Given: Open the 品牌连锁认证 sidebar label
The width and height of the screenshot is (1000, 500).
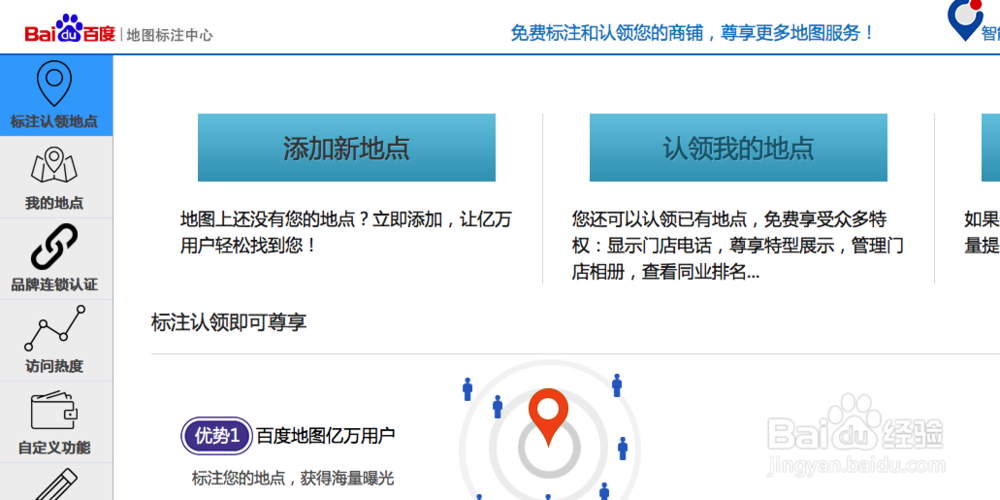Looking at the screenshot, I should [x=54, y=285].
